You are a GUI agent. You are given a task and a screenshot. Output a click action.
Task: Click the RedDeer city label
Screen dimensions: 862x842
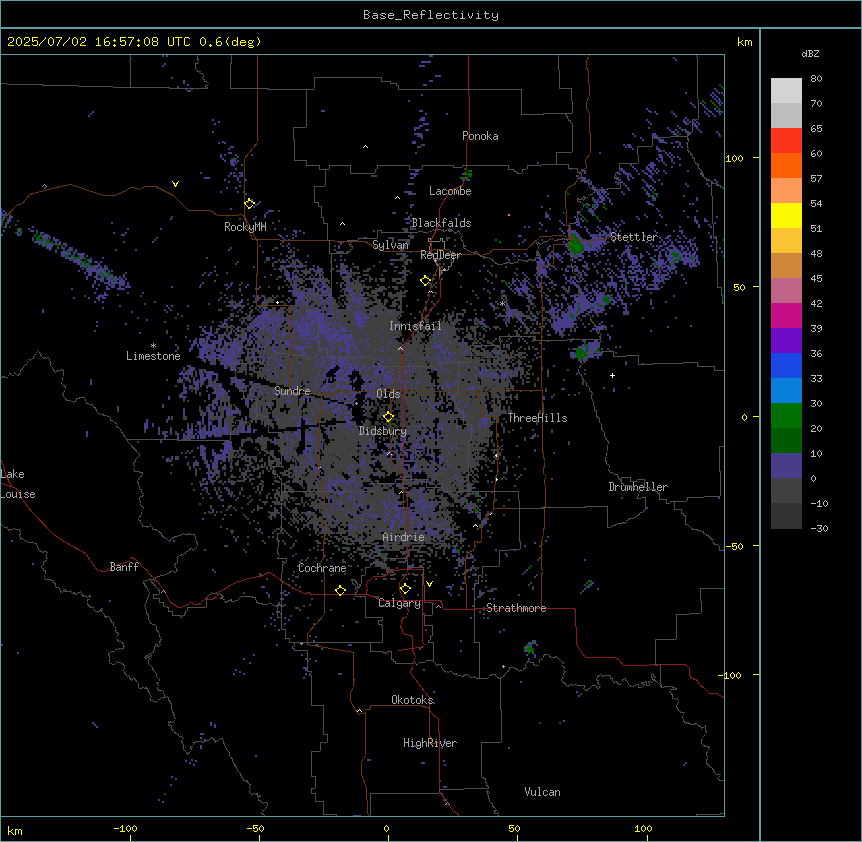point(440,255)
